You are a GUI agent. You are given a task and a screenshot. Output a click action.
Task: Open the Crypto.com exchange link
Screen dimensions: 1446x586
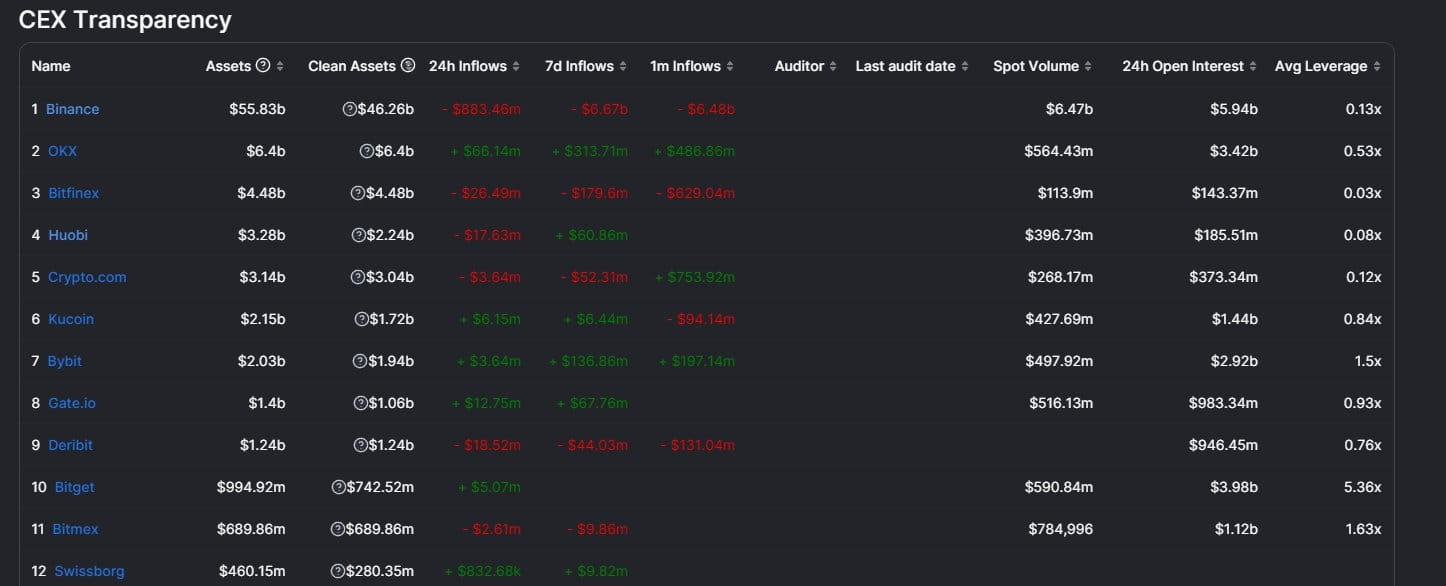click(87, 277)
